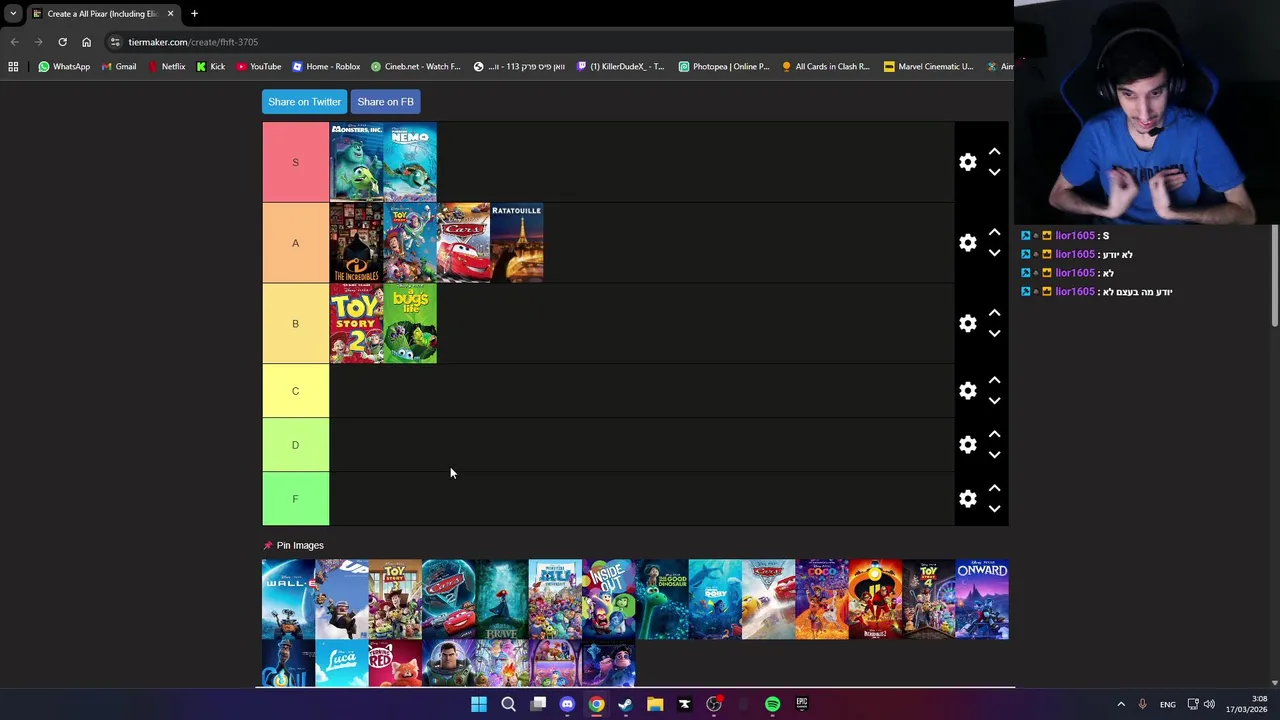1280x720 pixels.
Task: Click the Share on Twitter button
Action: click(x=304, y=102)
